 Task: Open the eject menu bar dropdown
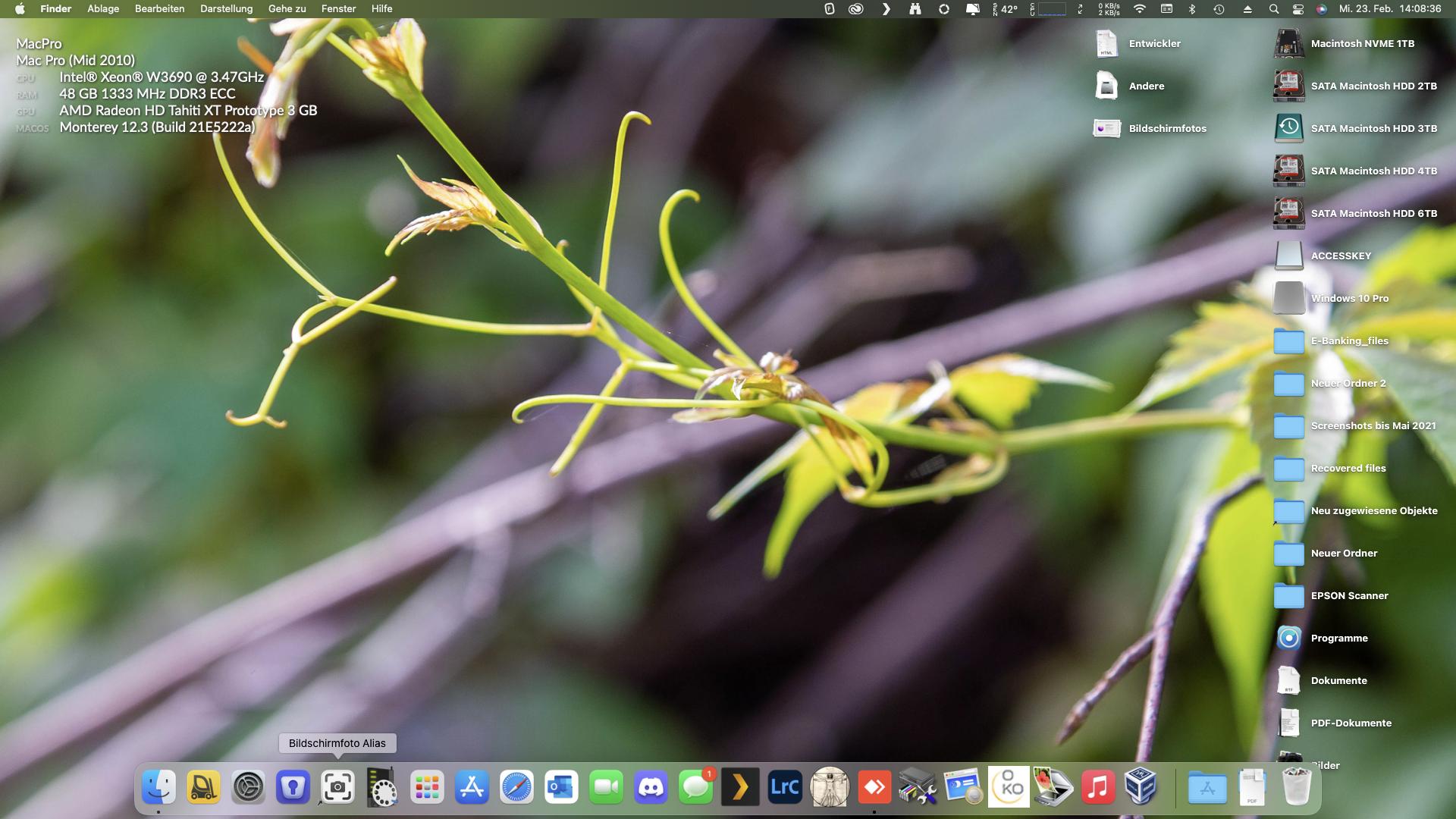(x=1247, y=9)
